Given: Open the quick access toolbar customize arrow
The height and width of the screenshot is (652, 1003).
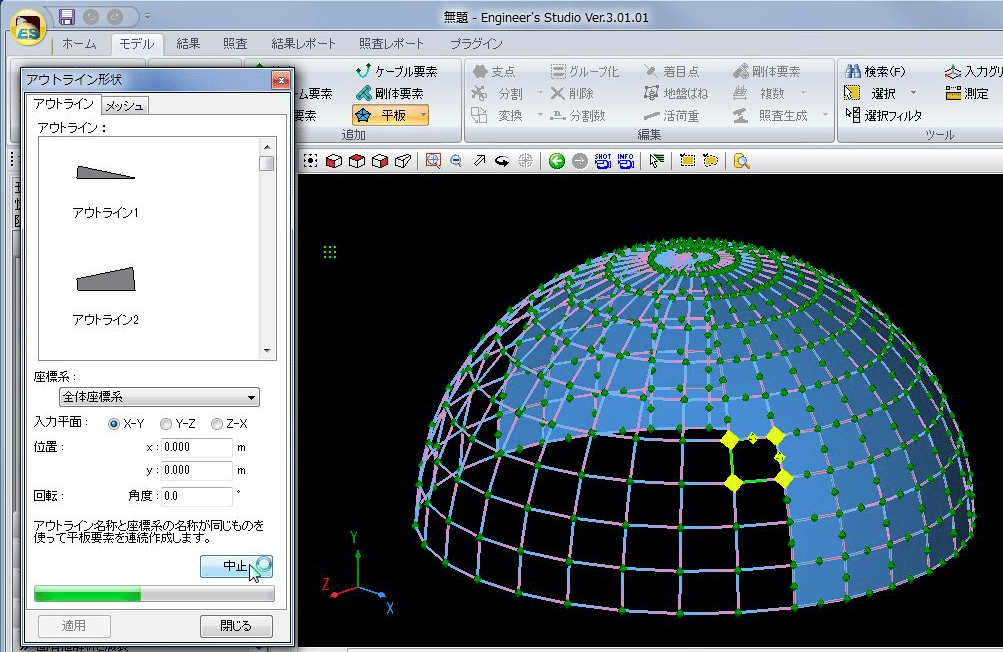Looking at the screenshot, I should click(x=147, y=17).
